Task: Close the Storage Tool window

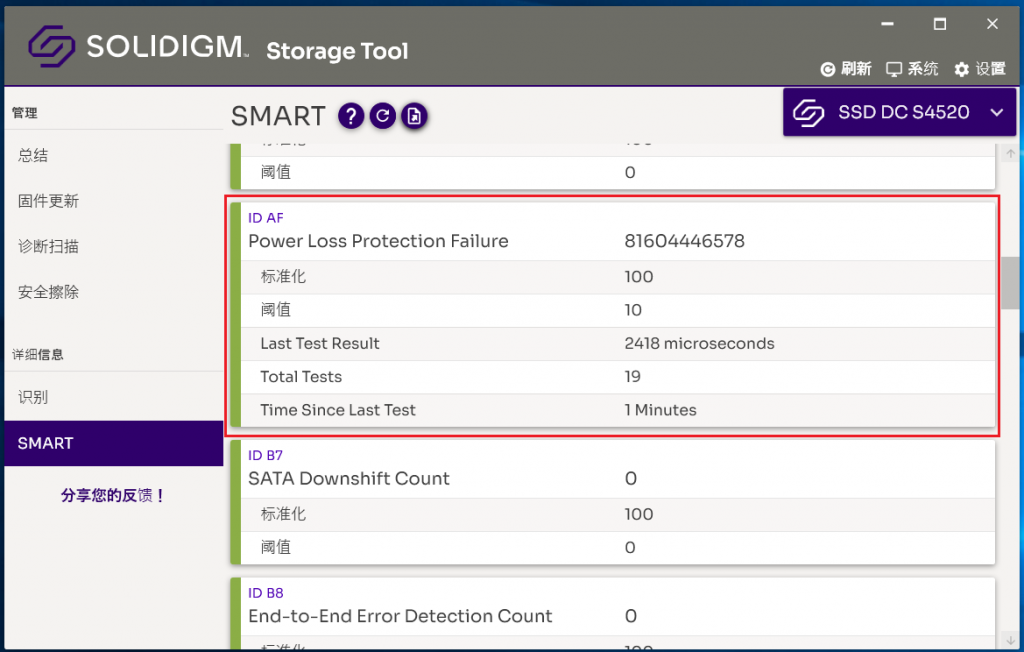Action: pyautogui.click(x=992, y=24)
